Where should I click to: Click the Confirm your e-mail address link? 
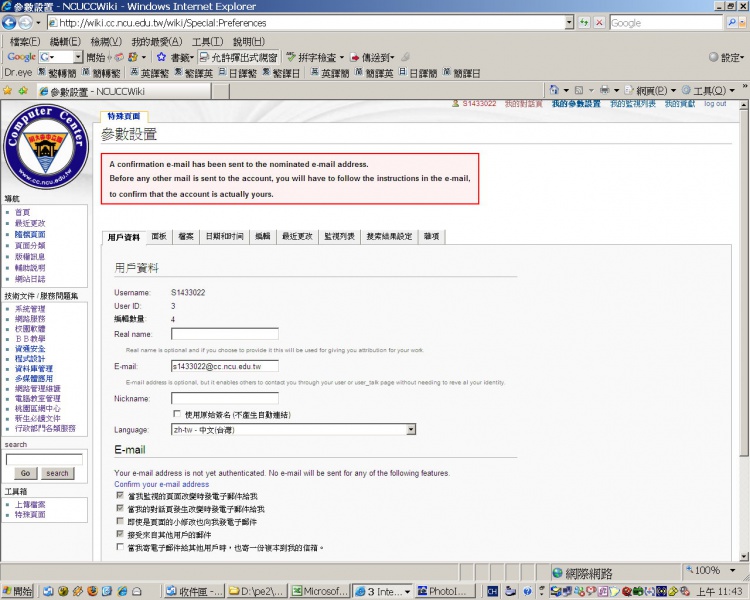click(x=162, y=484)
